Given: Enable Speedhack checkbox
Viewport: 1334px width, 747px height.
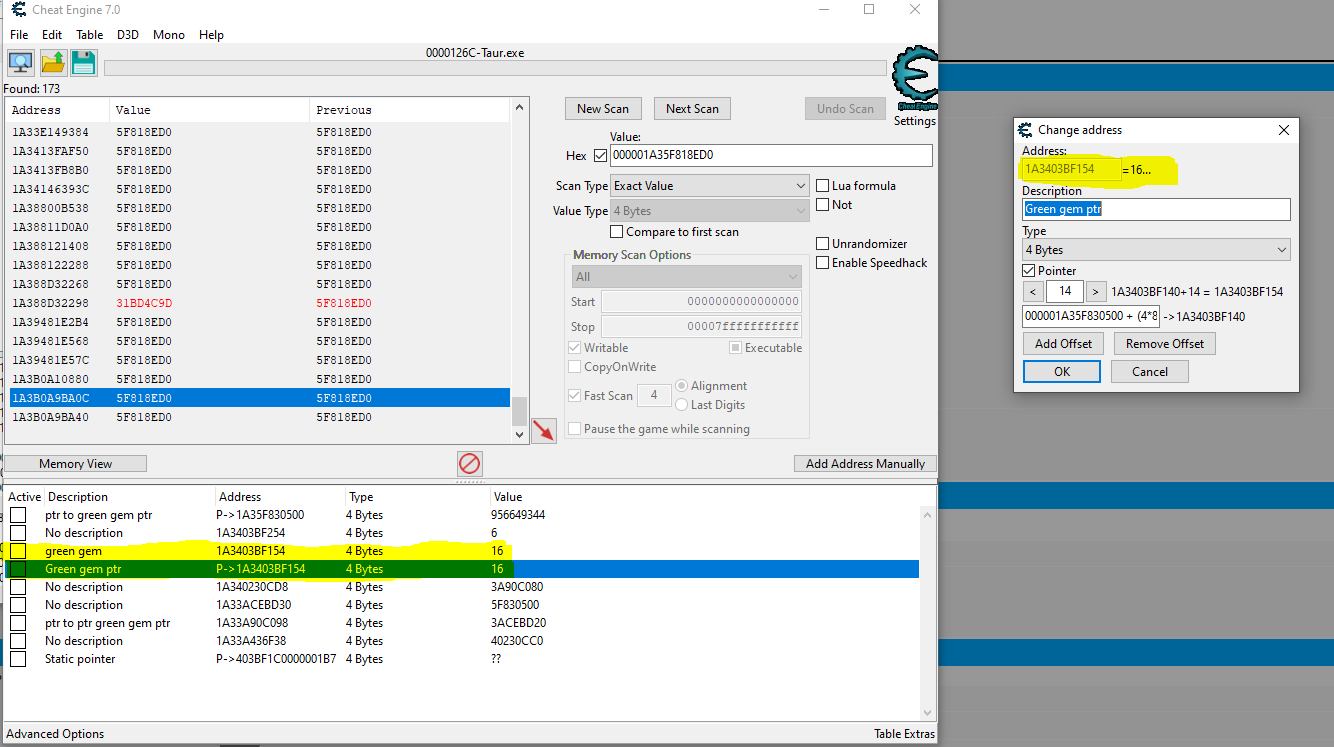Looking at the screenshot, I should click(823, 263).
